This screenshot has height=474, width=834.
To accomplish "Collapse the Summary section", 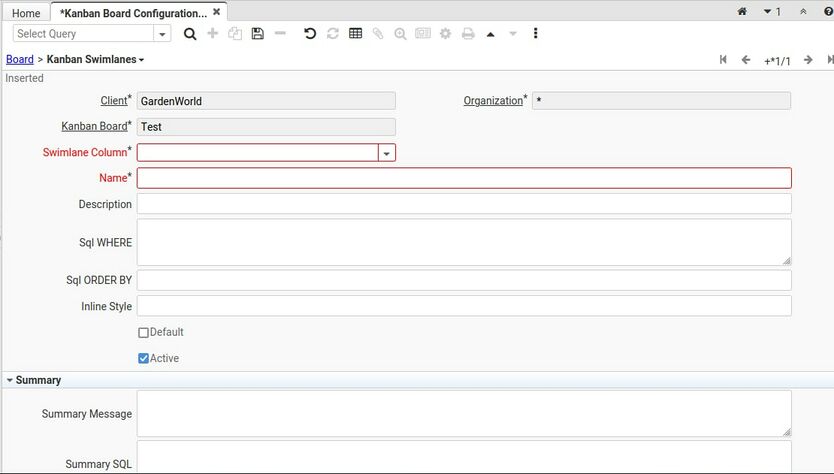I will tap(10, 380).
